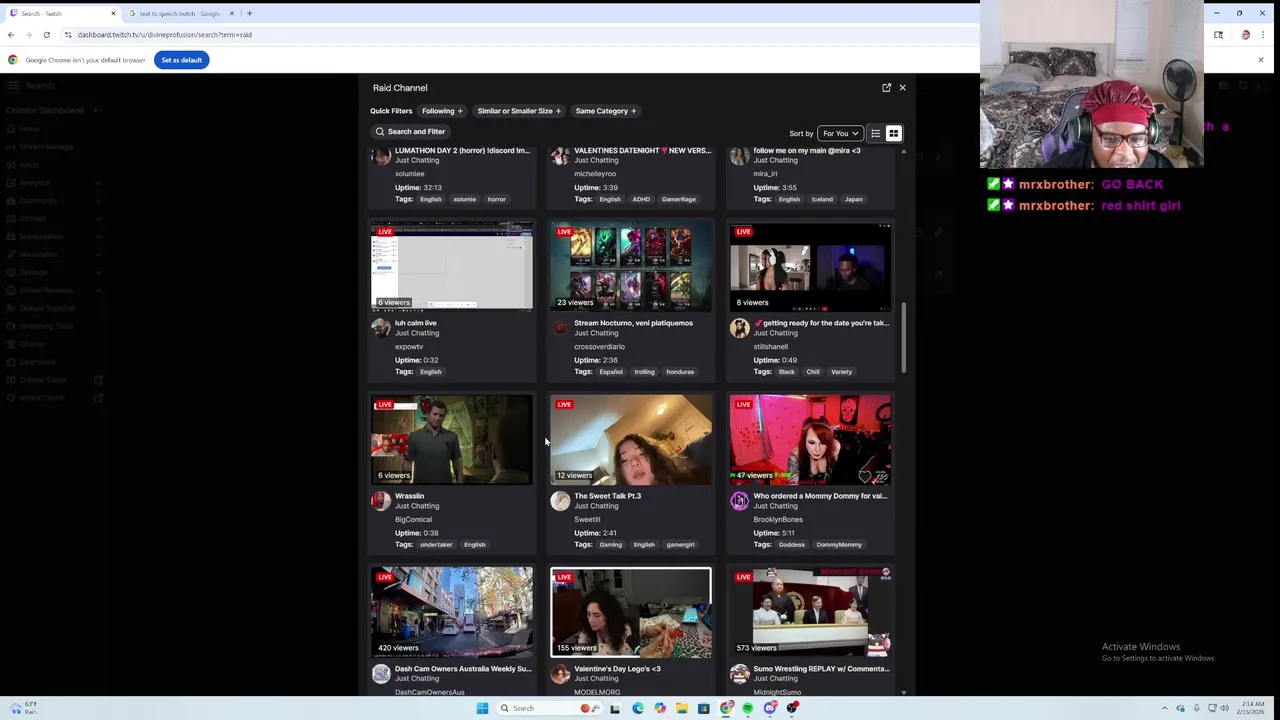
Task: Click the Español tag
Action: pos(611,372)
